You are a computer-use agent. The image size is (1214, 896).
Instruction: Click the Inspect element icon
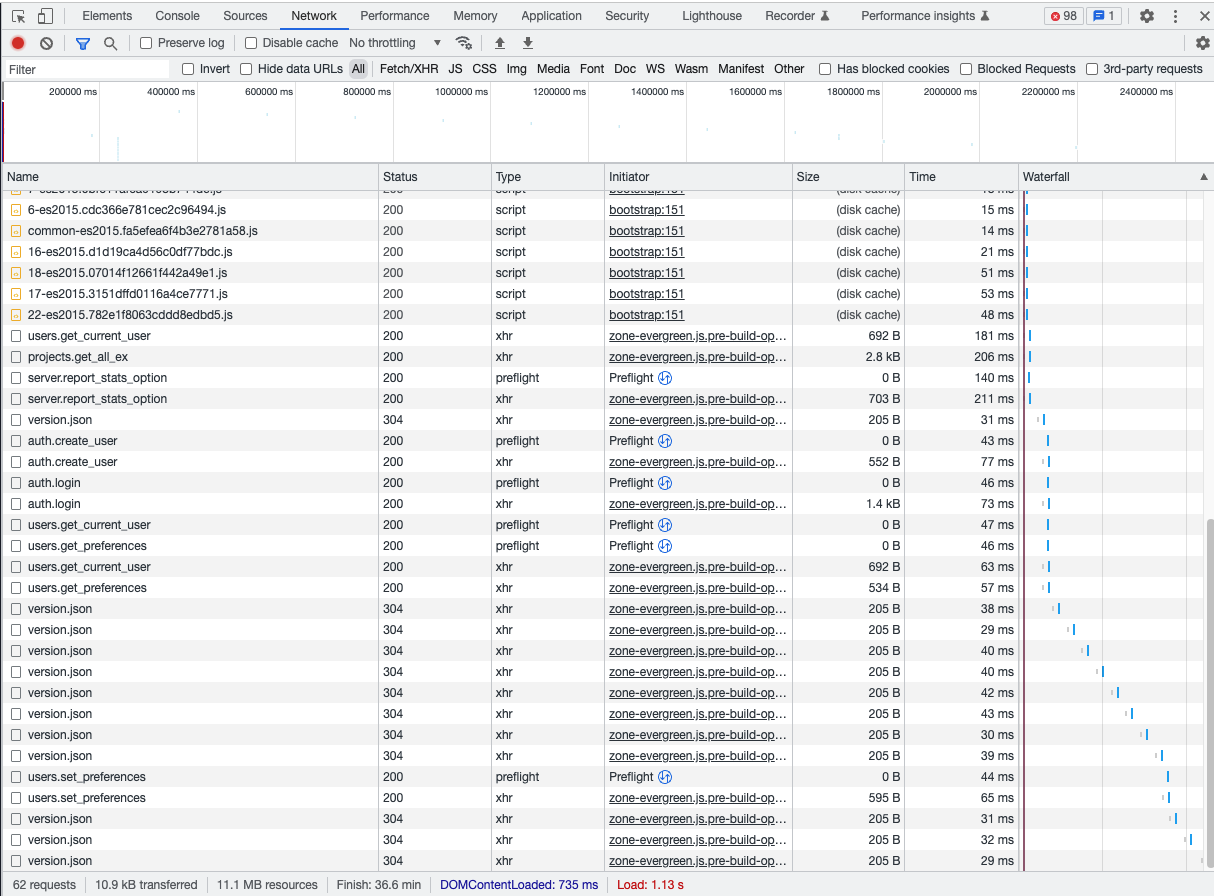[16, 16]
